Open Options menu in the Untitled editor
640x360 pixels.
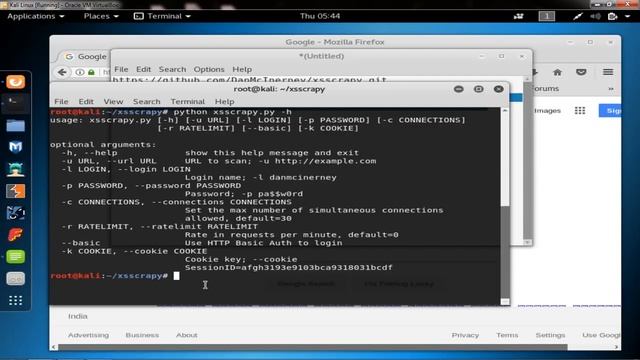(209, 69)
